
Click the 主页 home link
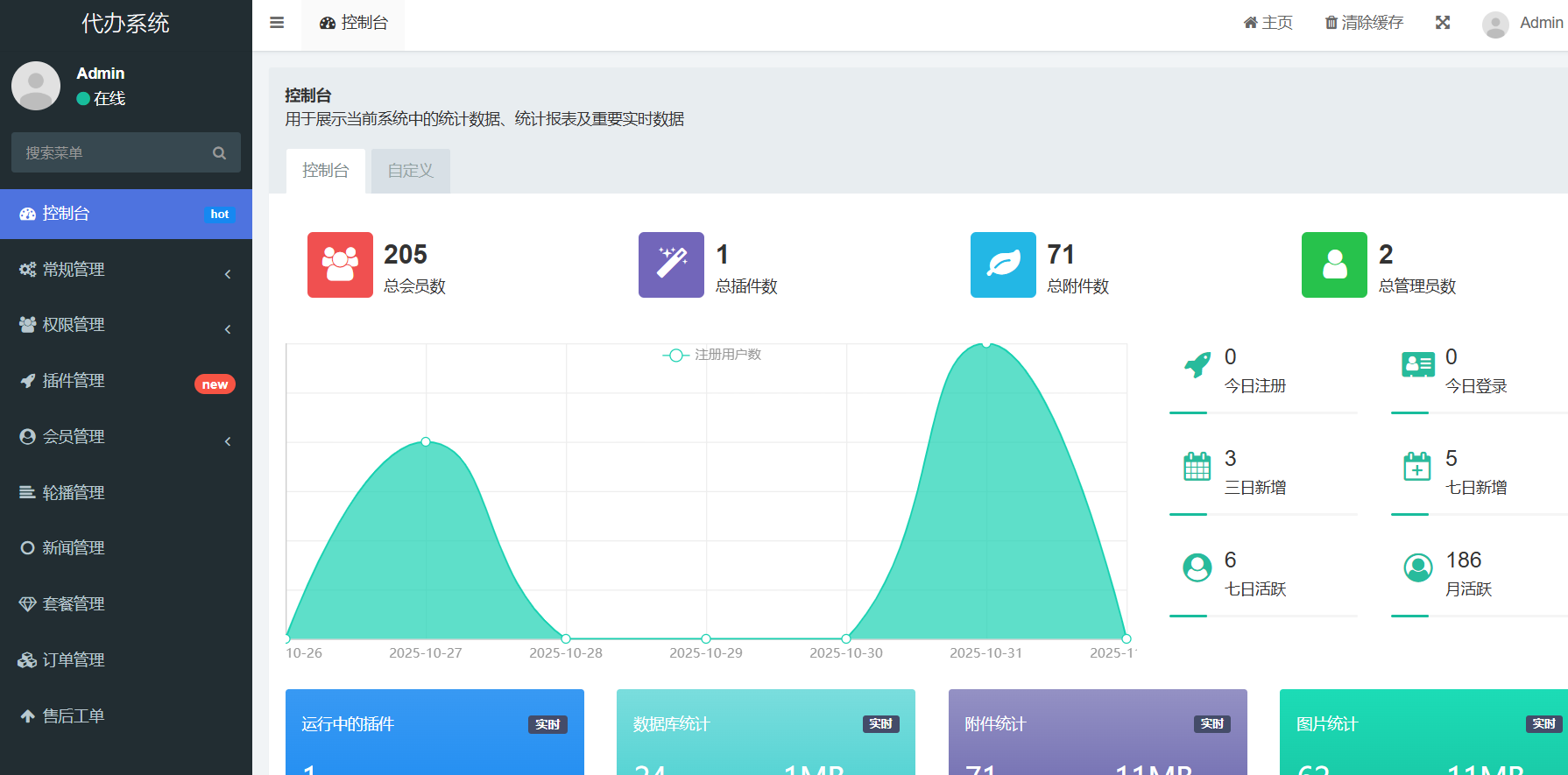[x=1268, y=23]
